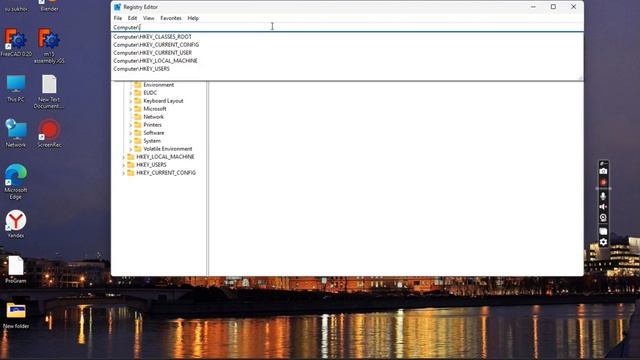Click into the registry address bar

(x=347, y=27)
